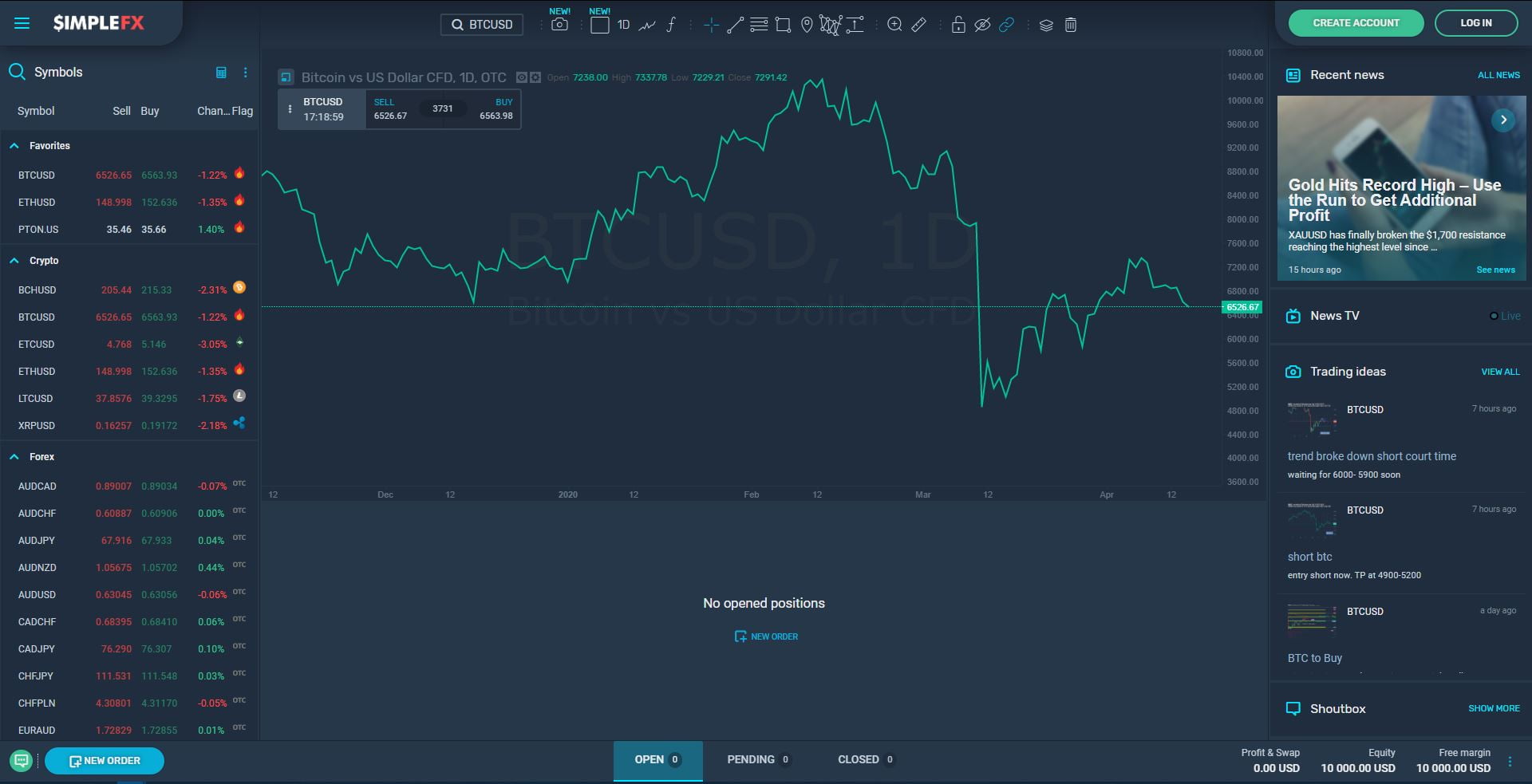Select ETHUSD in the Favorites list

pyautogui.click(x=129, y=203)
